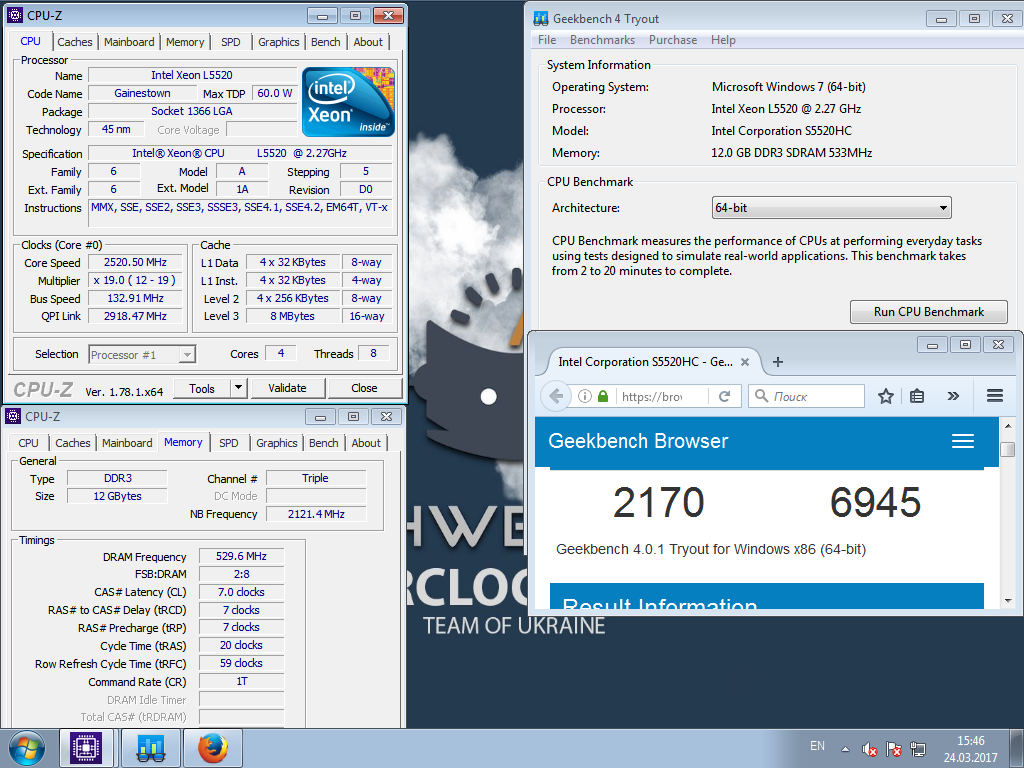The height and width of the screenshot is (768, 1024).
Task: Open Firefox hamburger menu
Action: [x=995, y=396]
